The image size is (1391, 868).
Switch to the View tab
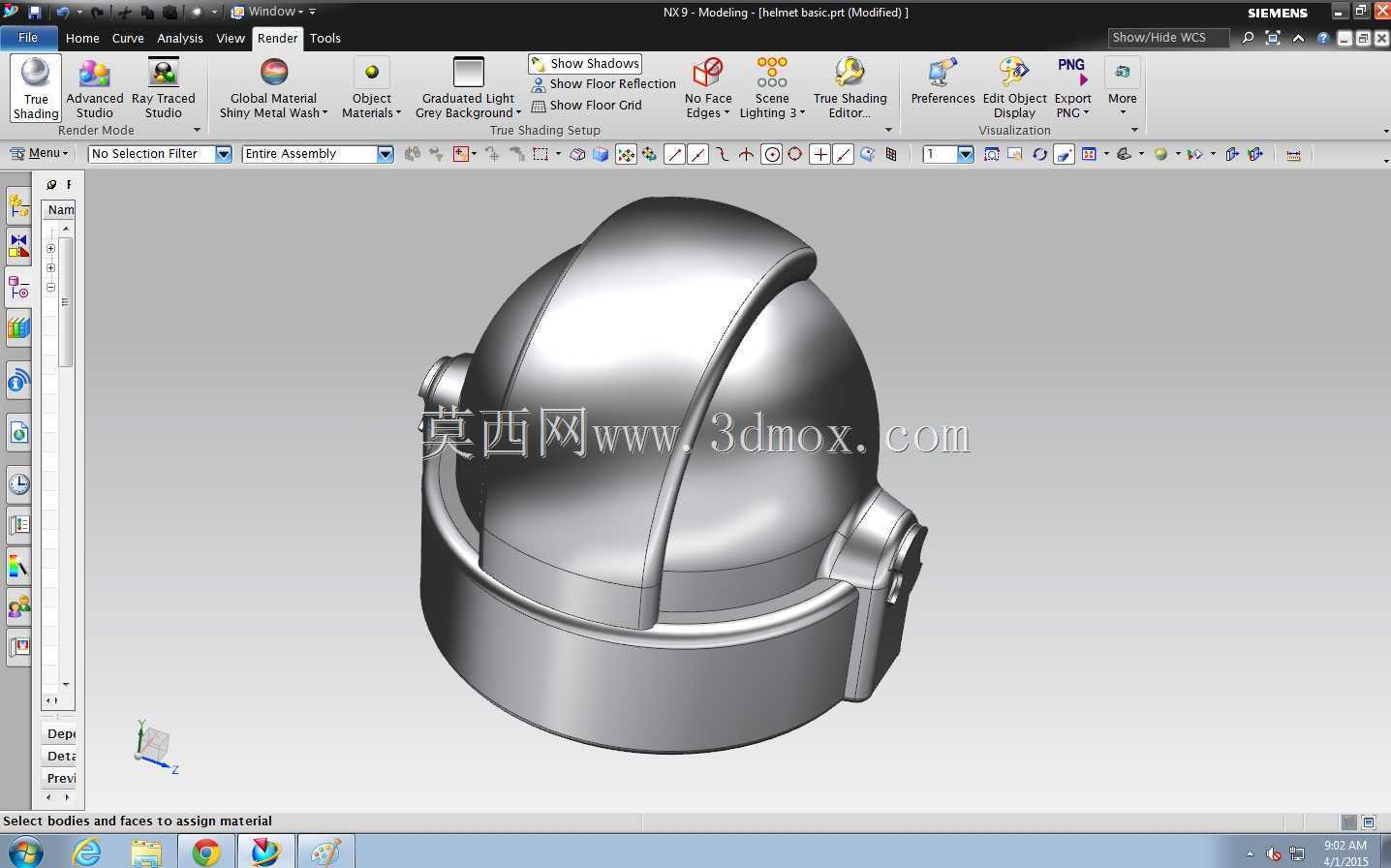(231, 38)
